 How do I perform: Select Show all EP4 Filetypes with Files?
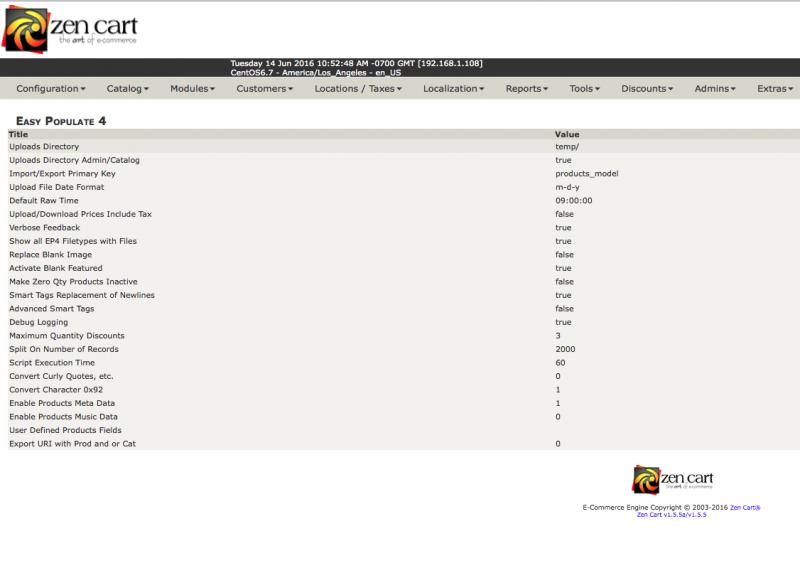pos(404,241)
